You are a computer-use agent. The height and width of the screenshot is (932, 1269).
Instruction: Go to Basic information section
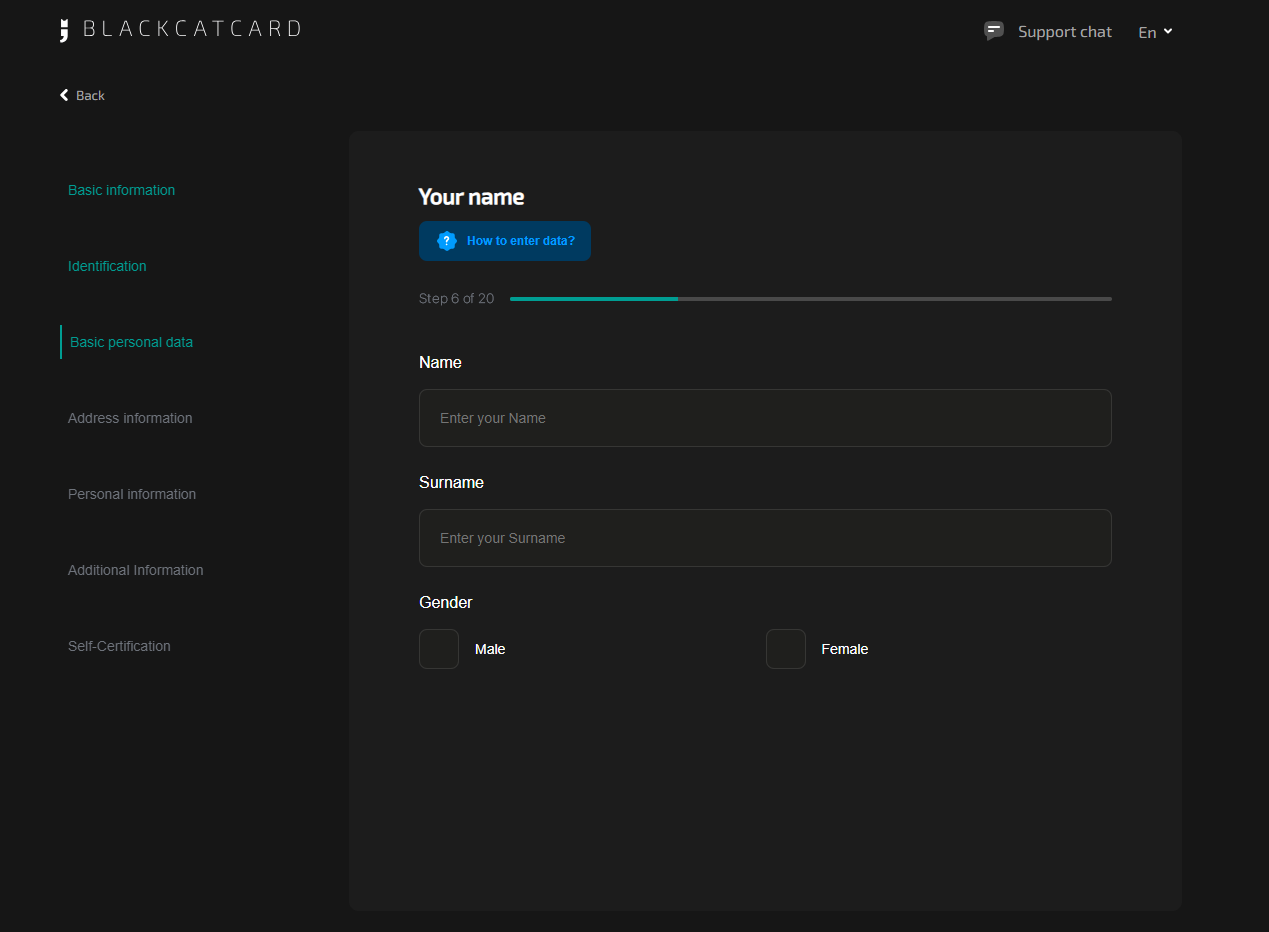(121, 190)
